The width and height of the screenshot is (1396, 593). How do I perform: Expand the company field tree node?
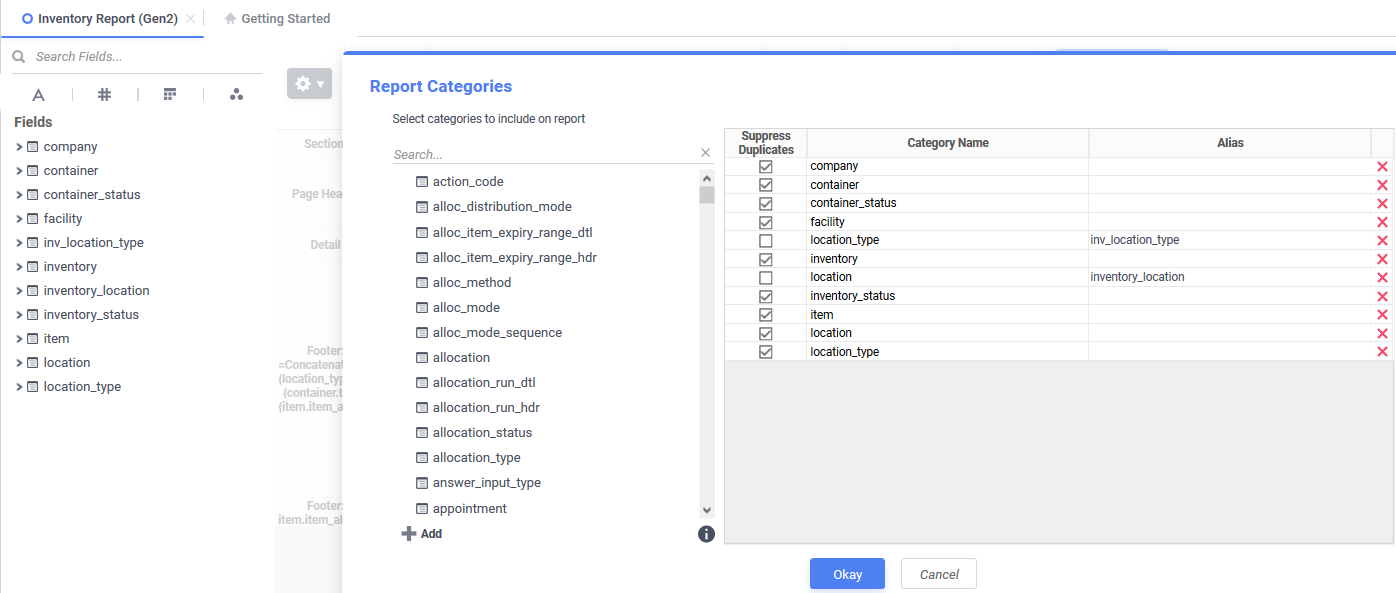pyautogui.click(x=19, y=147)
